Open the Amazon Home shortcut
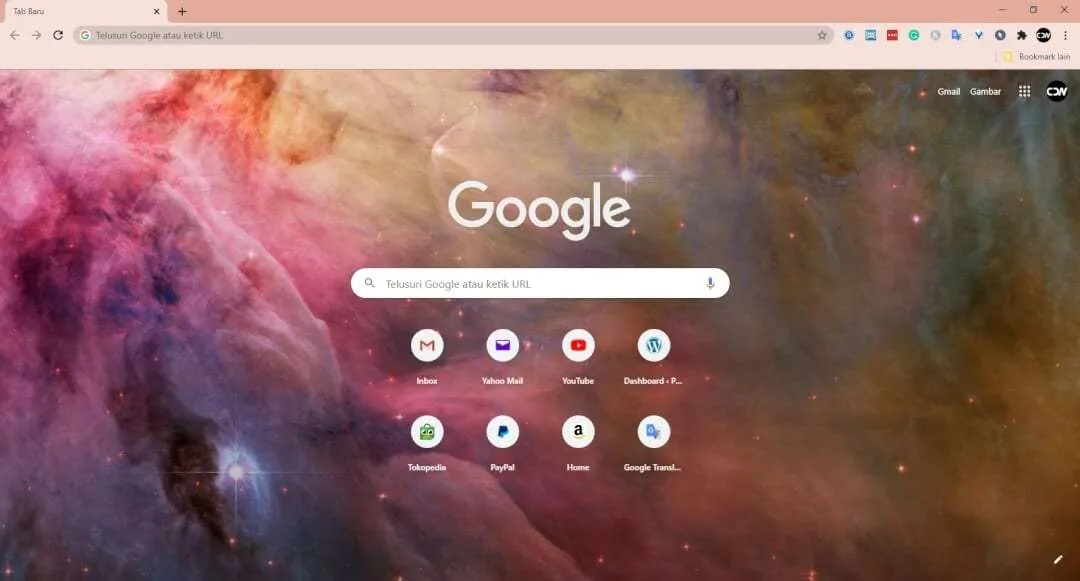Screen dimensions: 1080x581 tap(578, 443)
